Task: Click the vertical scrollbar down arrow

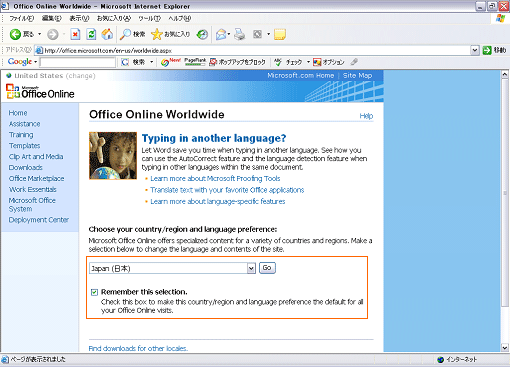Action: click(x=505, y=348)
